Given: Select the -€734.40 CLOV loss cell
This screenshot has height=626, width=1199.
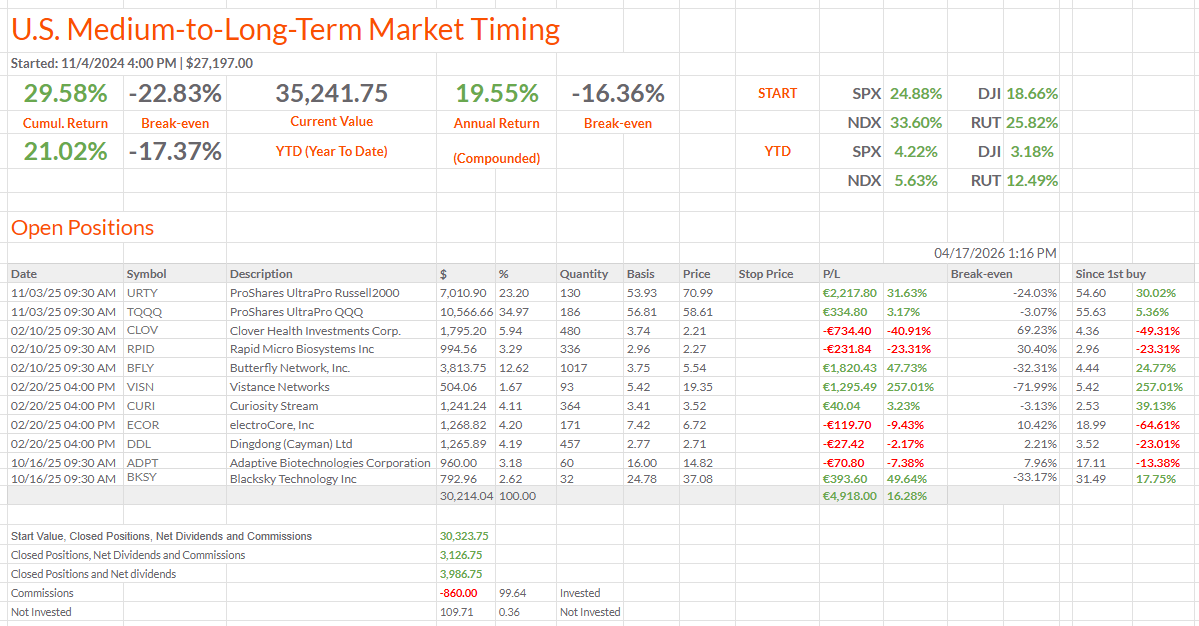Looking at the screenshot, I should click(x=847, y=331).
